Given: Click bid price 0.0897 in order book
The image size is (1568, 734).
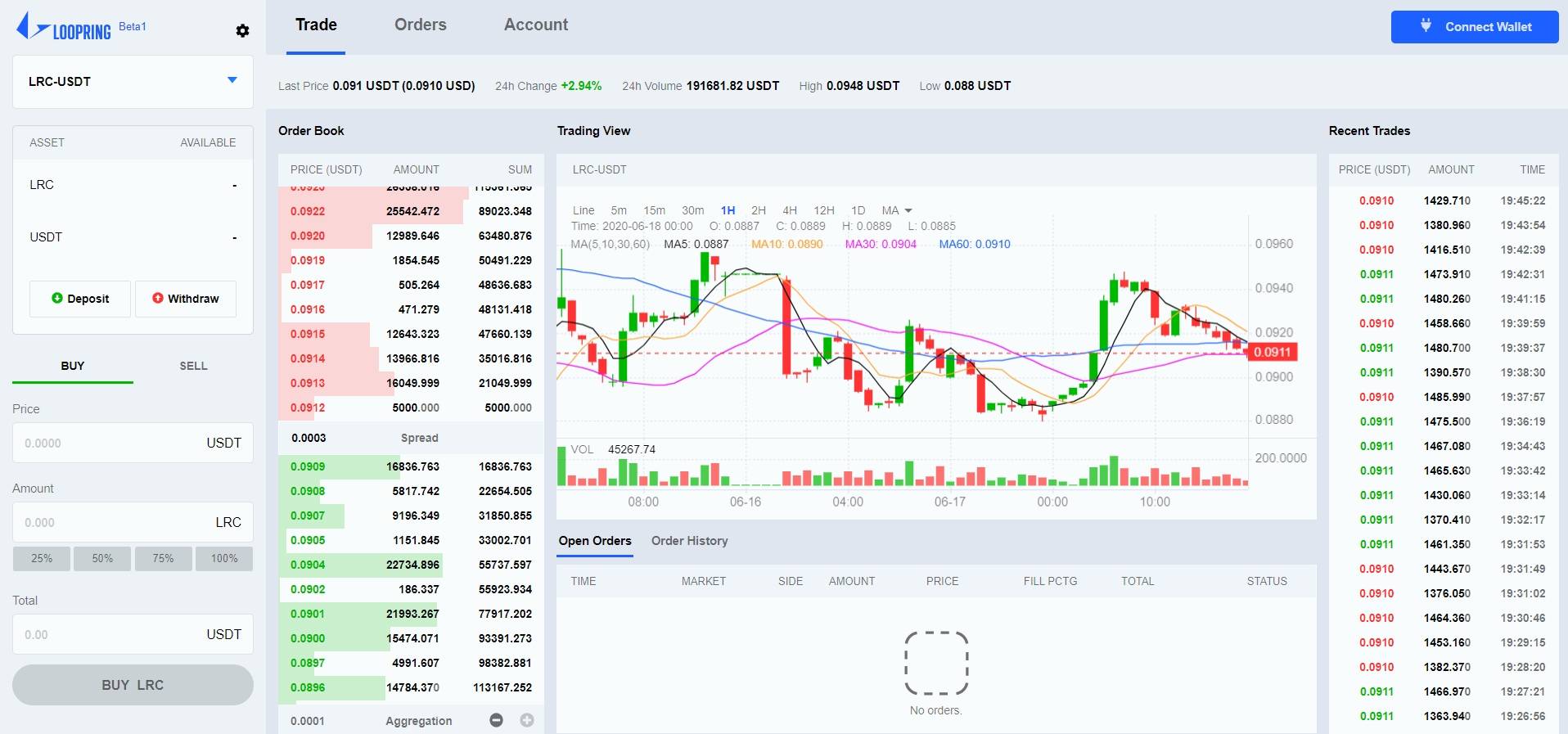Looking at the screenshot, I should click(x=308, y=663).
